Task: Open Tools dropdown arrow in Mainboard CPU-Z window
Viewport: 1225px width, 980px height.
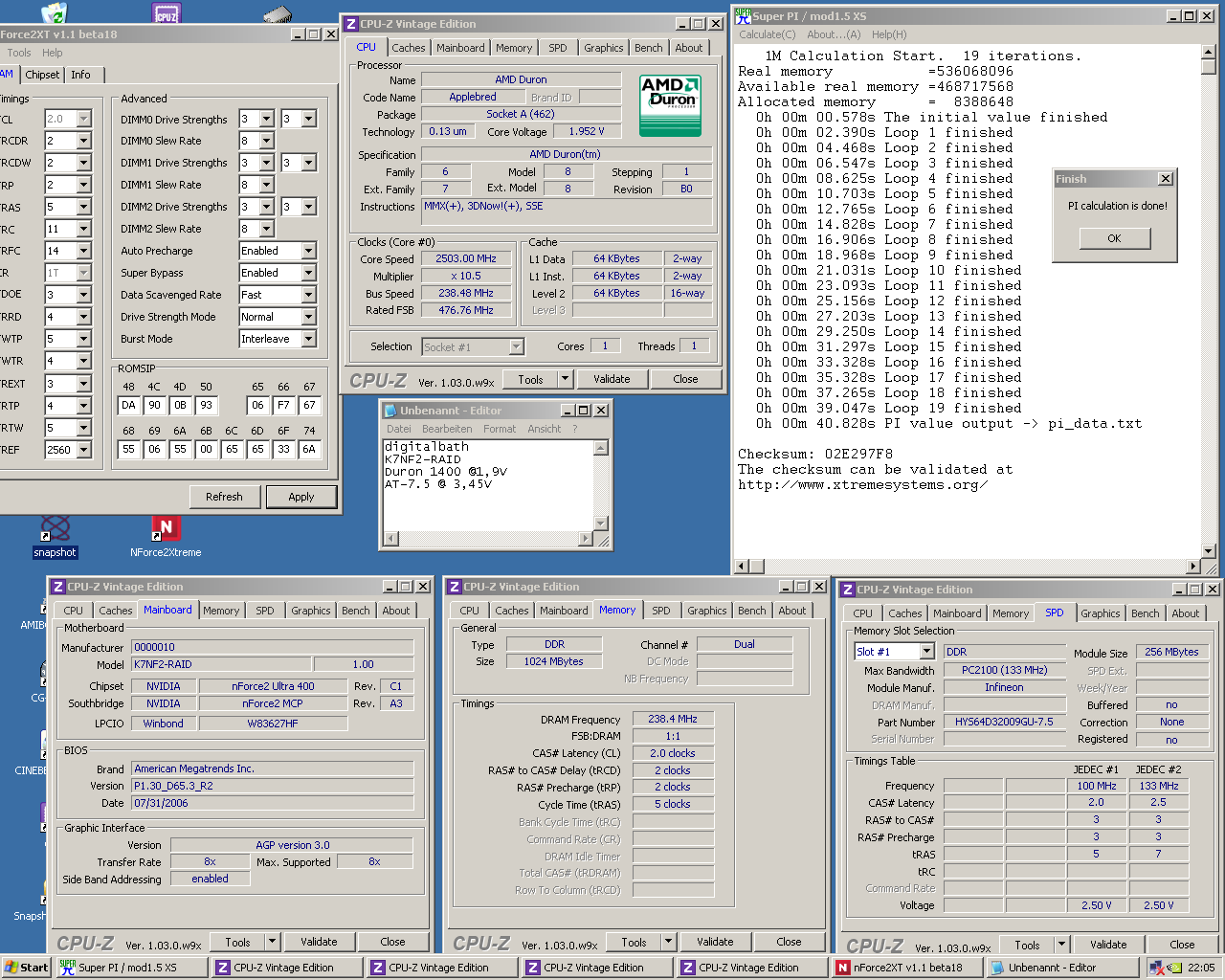Action: (x=272, y=942)
